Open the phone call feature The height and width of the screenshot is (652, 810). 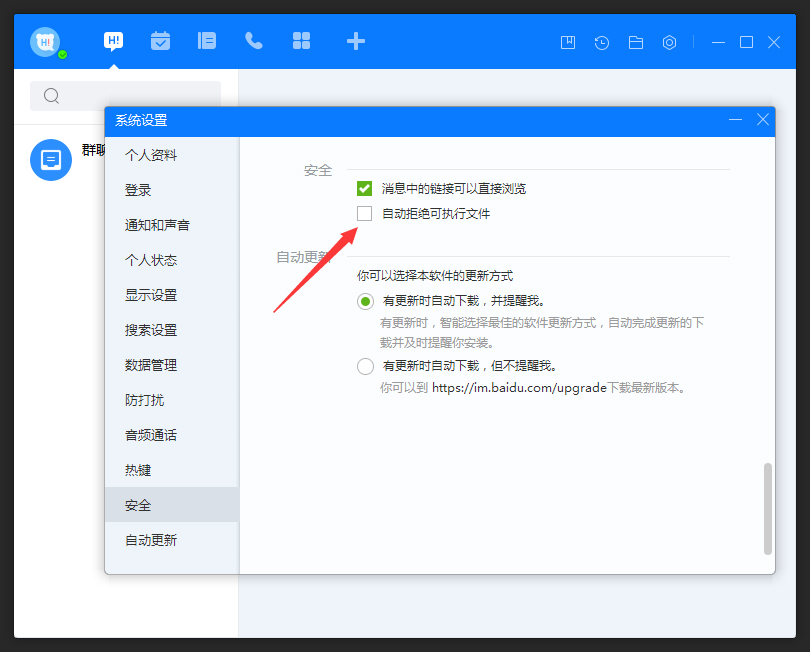click(x=254, y=41)
